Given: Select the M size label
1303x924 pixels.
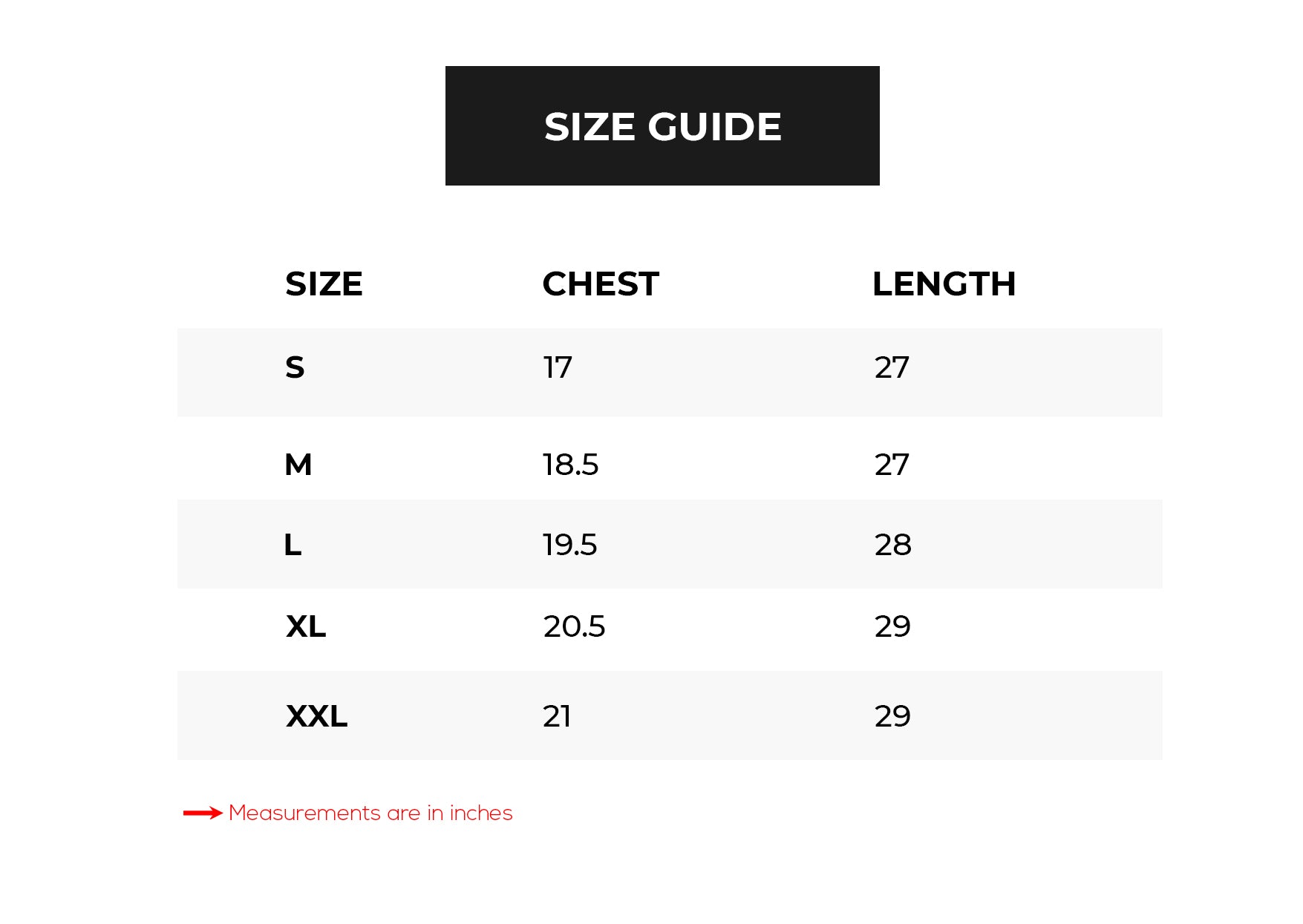Looking at the screenshot, I should pos(298,465).
